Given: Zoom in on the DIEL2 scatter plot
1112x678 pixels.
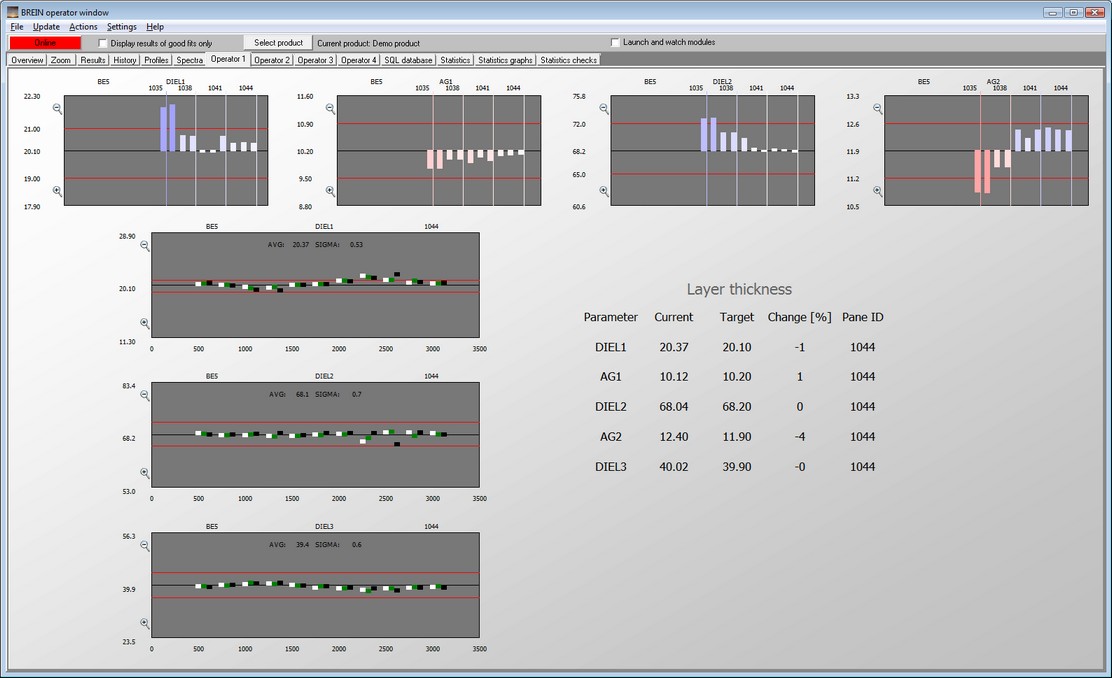Looking at the screenshot, I should [x=144, y=473].
